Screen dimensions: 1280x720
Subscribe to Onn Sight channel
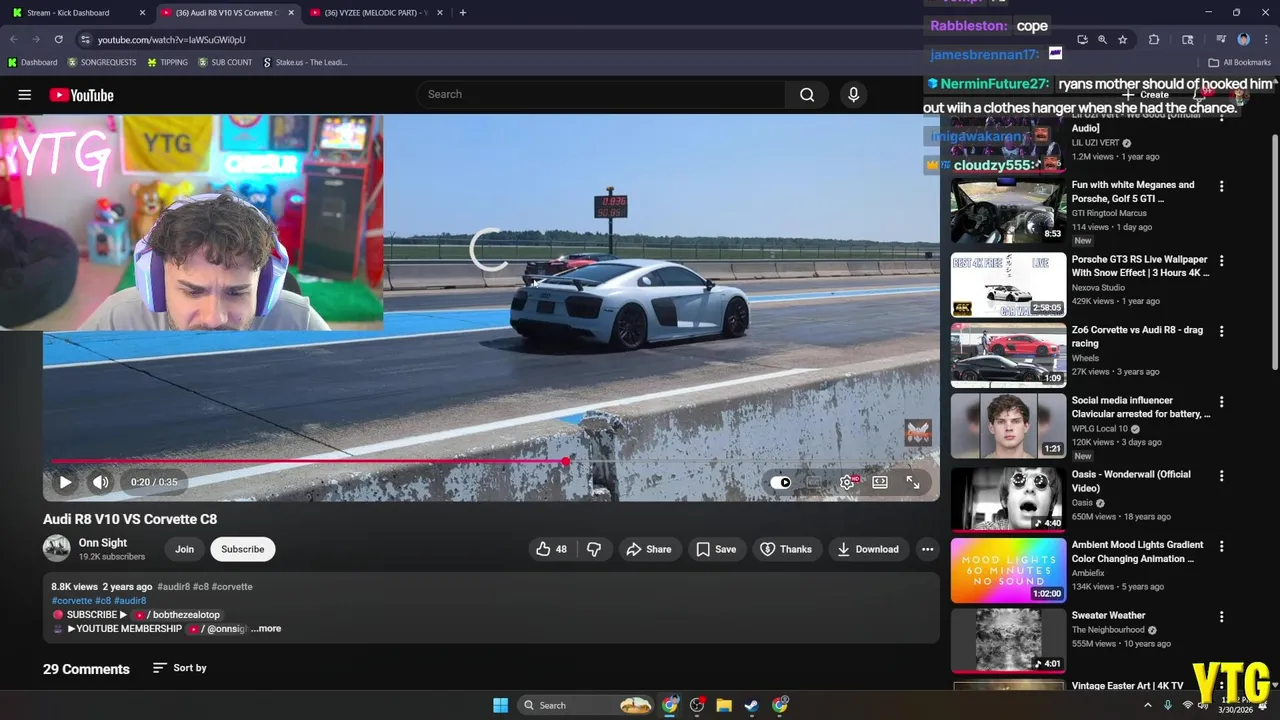[x=243, y=549]
